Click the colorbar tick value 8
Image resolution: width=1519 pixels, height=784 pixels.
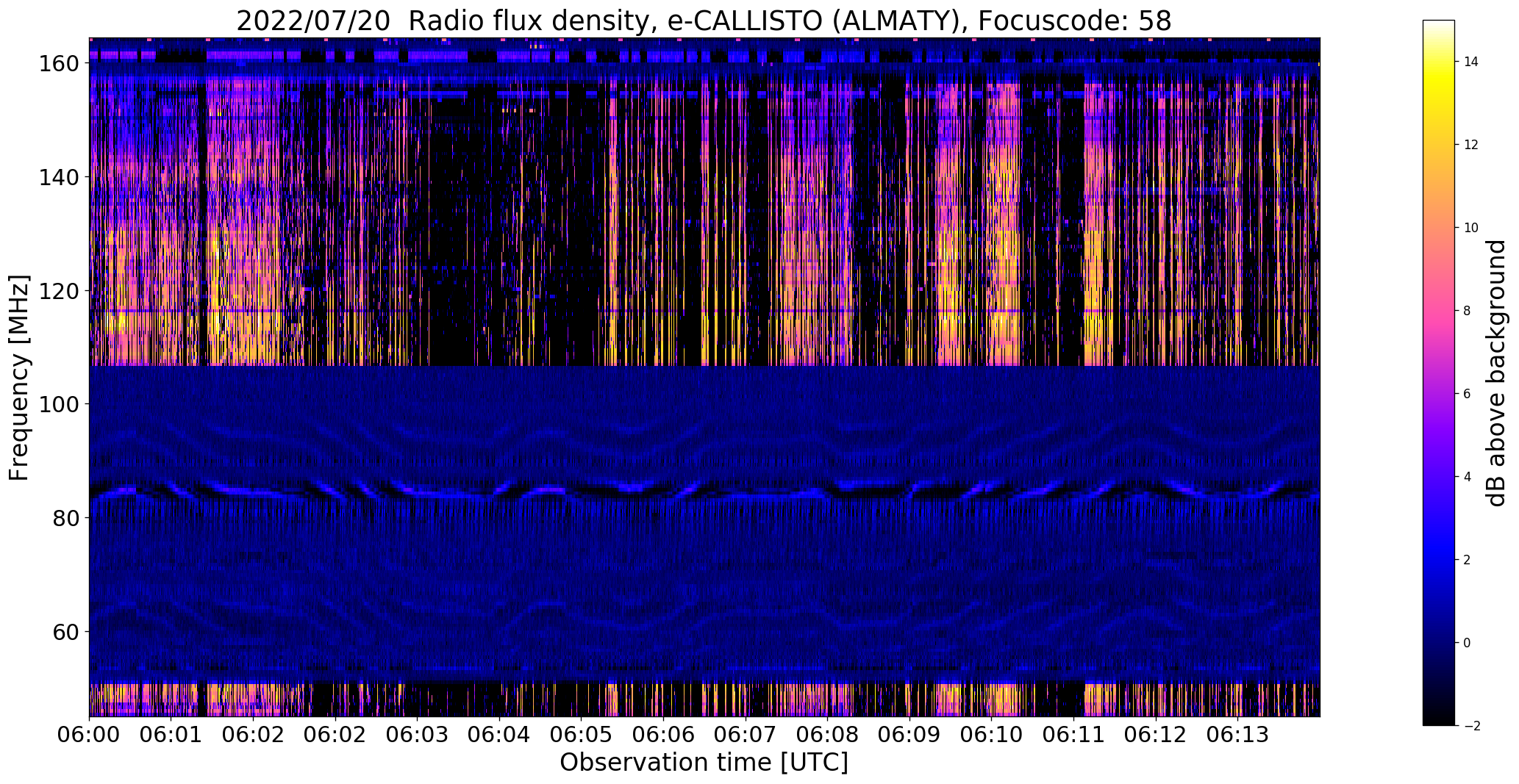click(1468, 311)
